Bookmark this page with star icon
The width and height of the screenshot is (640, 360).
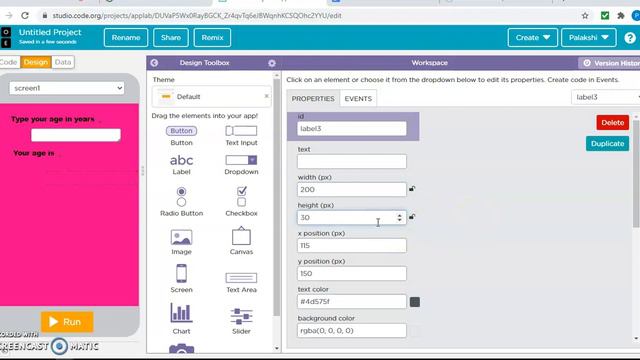pos(585,16)
